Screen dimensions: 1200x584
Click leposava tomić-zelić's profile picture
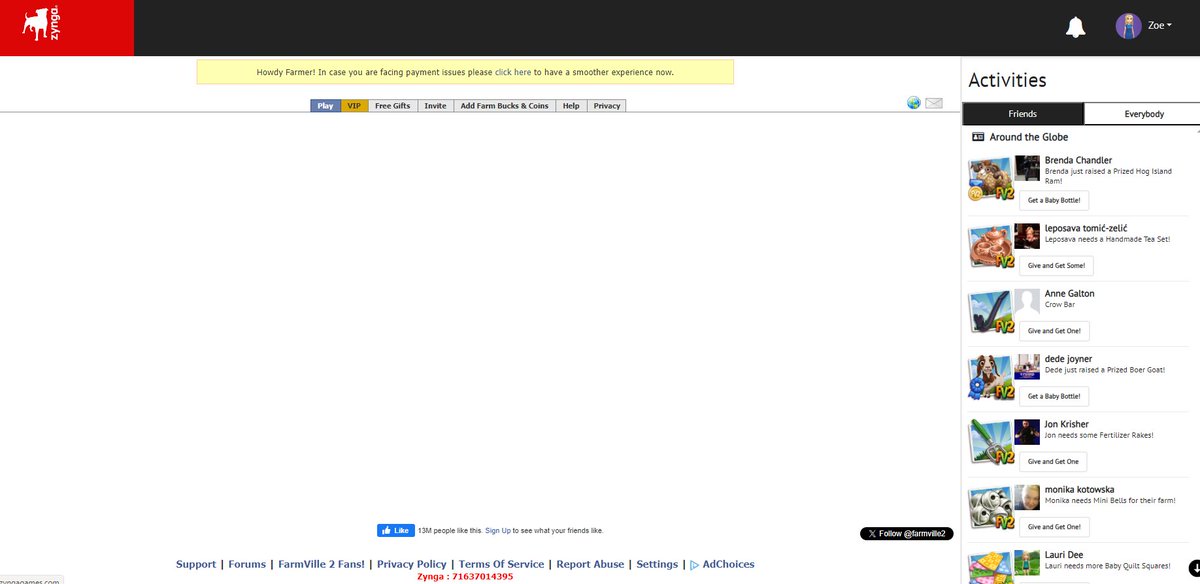1027,235
